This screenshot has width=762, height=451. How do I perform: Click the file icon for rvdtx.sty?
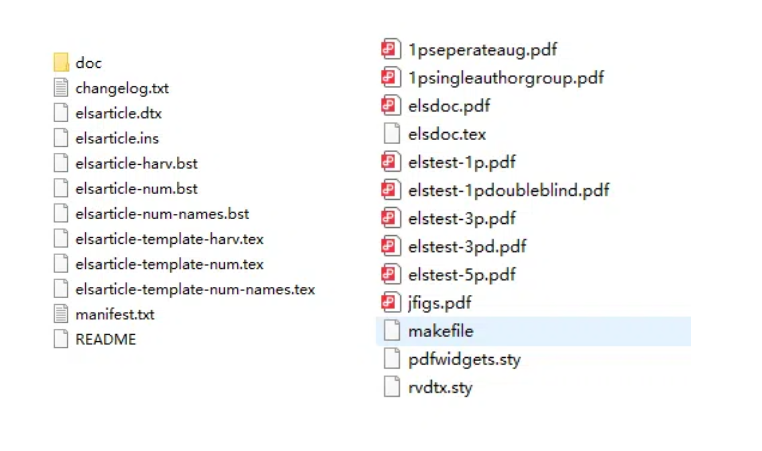click(390, 387)
